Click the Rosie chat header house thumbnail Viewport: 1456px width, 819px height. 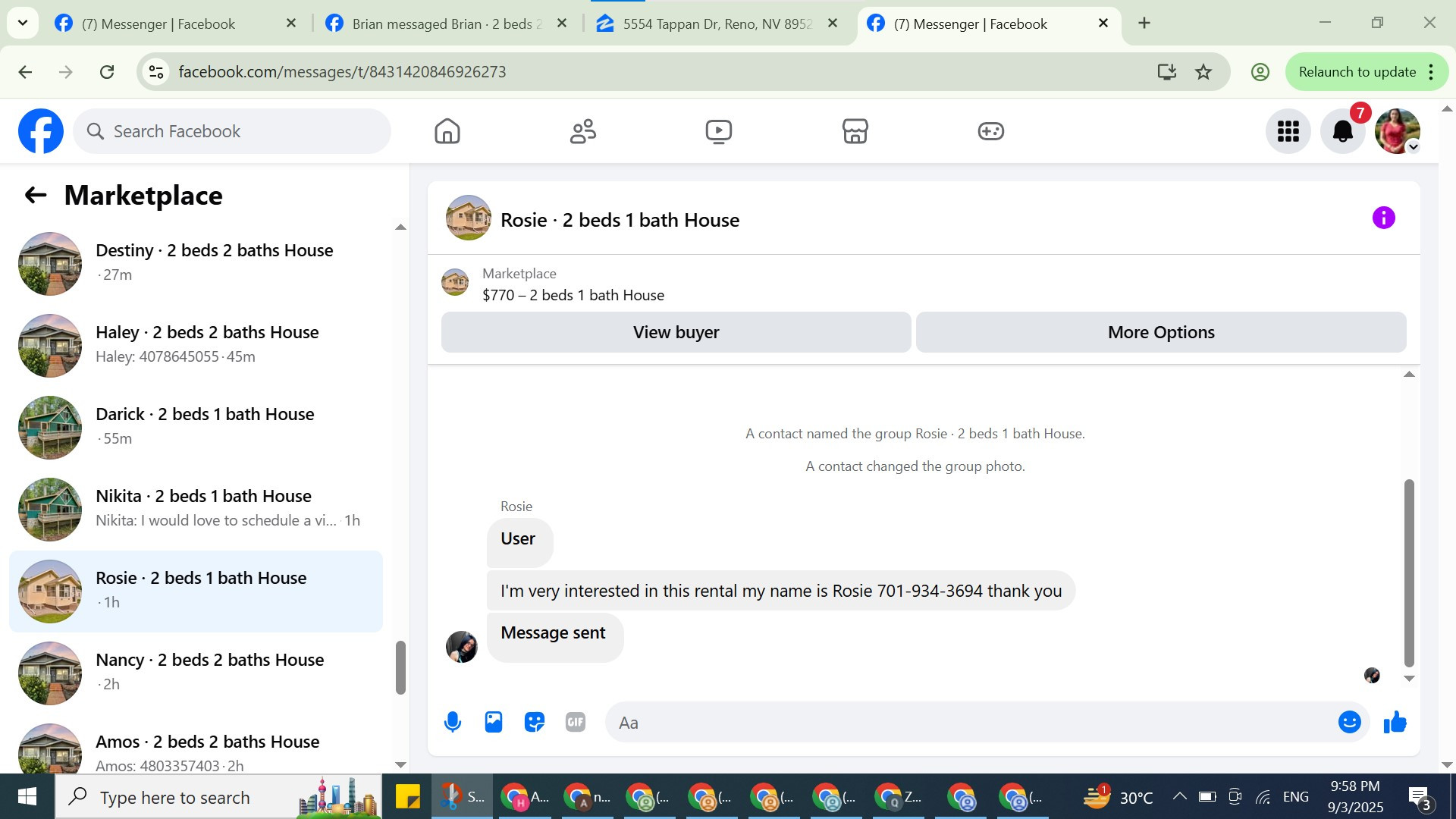tap(469, 218)
